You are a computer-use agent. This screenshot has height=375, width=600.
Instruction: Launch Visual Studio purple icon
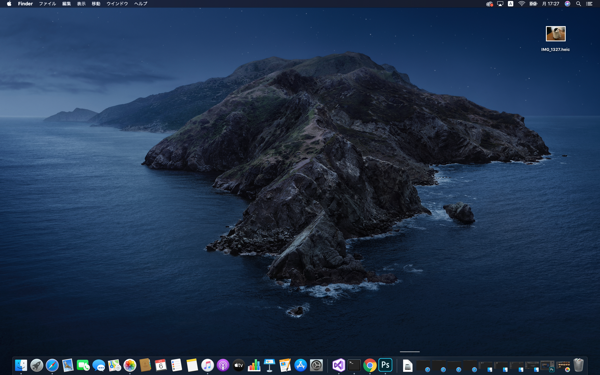point(339,365)
